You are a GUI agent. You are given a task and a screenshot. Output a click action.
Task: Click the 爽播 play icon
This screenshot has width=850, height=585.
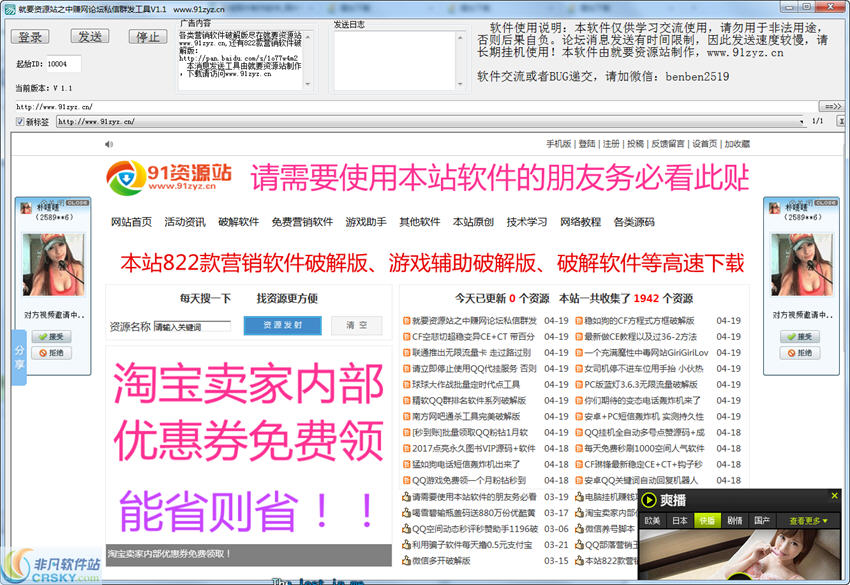point(649,500)
